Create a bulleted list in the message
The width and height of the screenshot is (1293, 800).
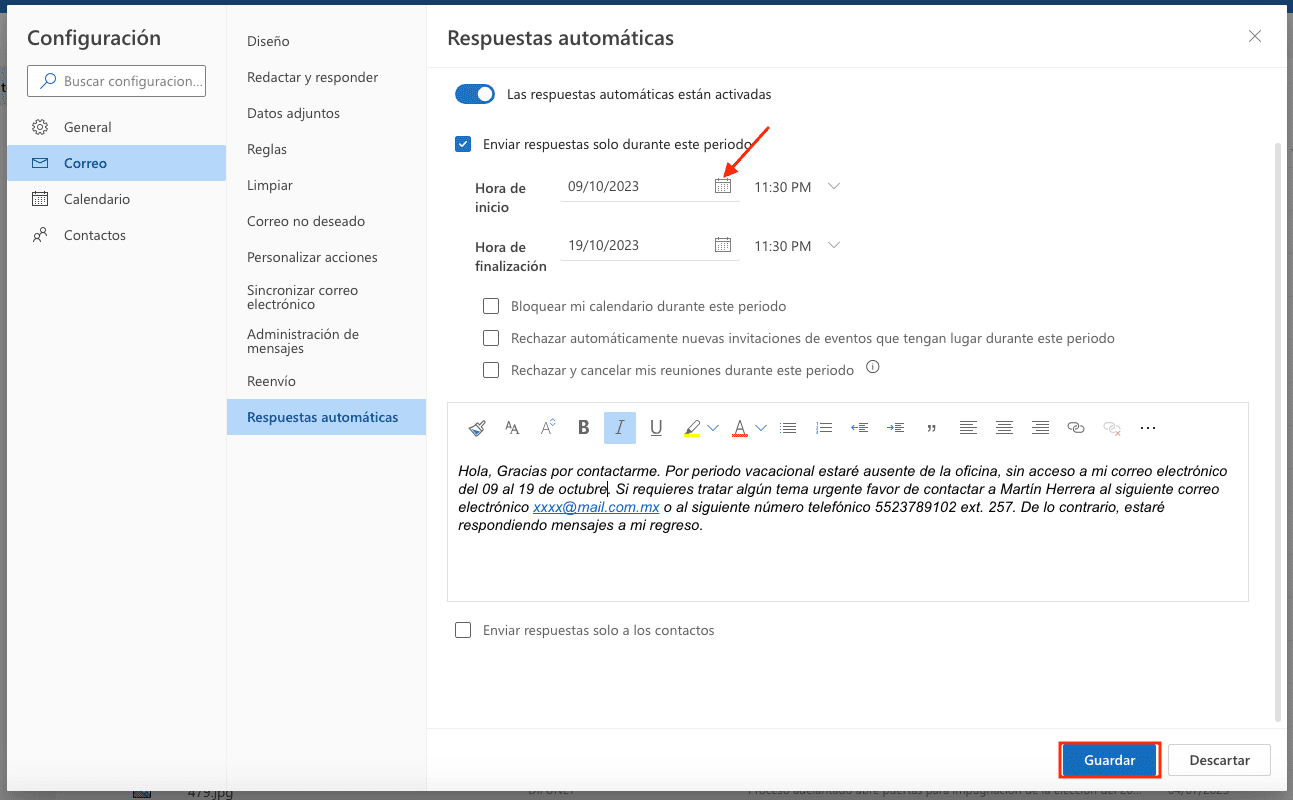click(788, 427)
